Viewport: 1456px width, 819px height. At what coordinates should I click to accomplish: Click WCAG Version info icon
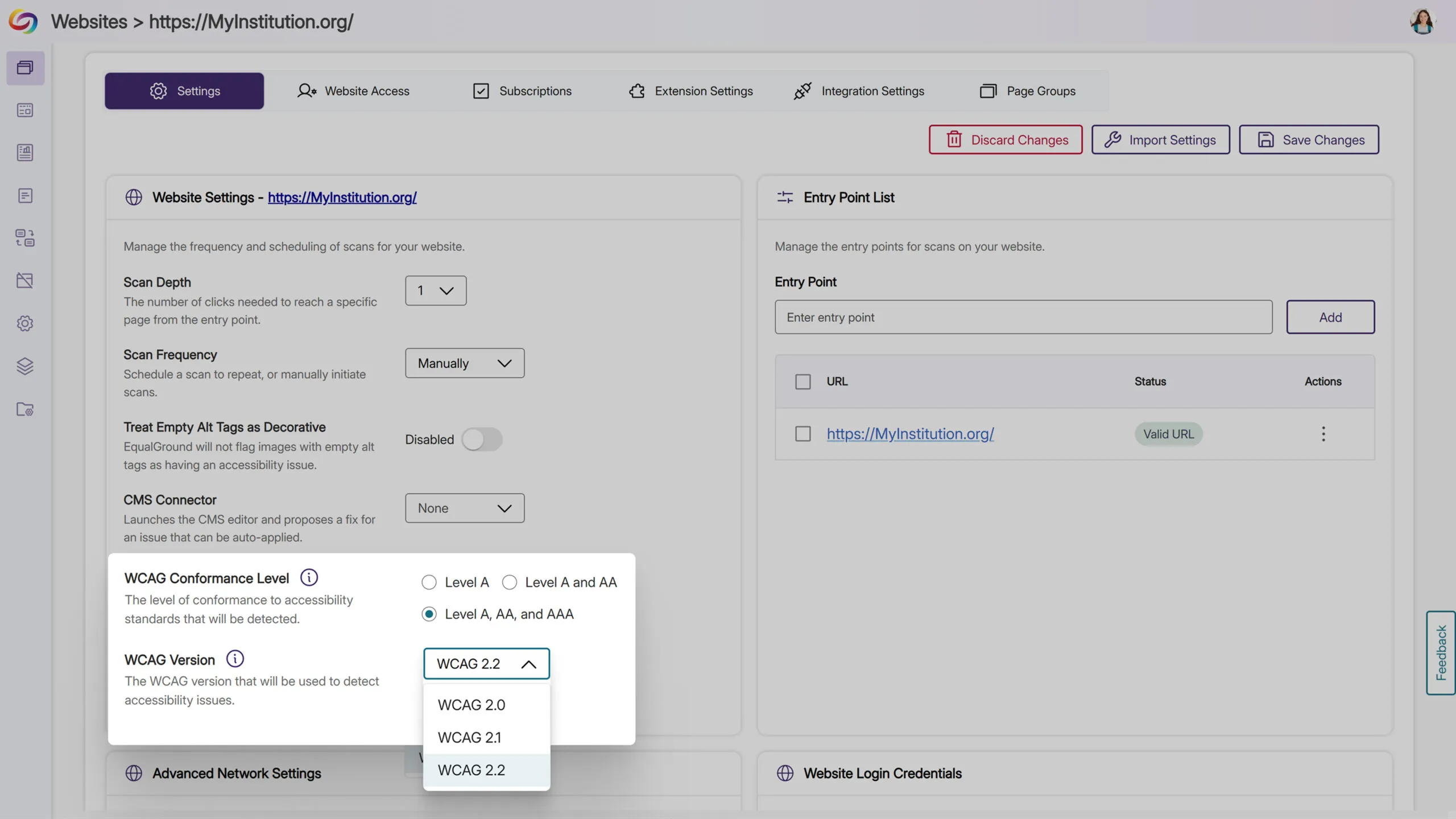click(235, 659)
